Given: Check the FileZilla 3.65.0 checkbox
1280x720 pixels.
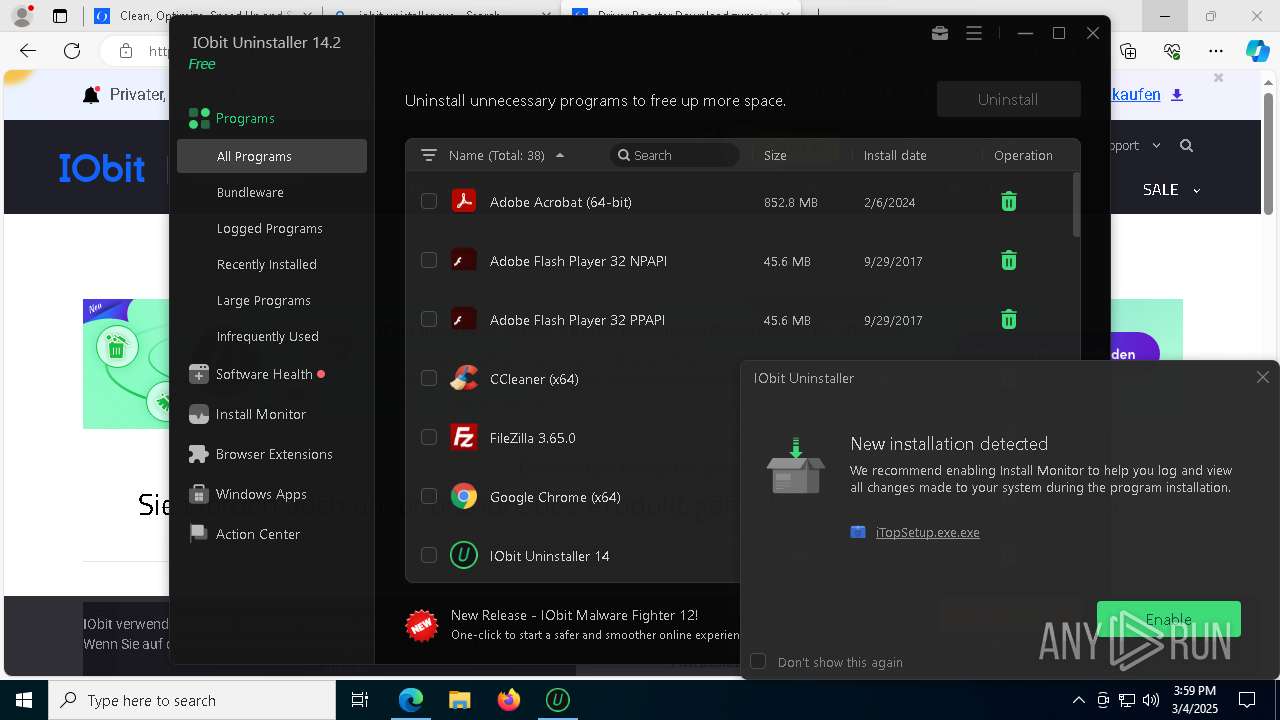Looking at the screenshot, I should [x=429, y=437].
